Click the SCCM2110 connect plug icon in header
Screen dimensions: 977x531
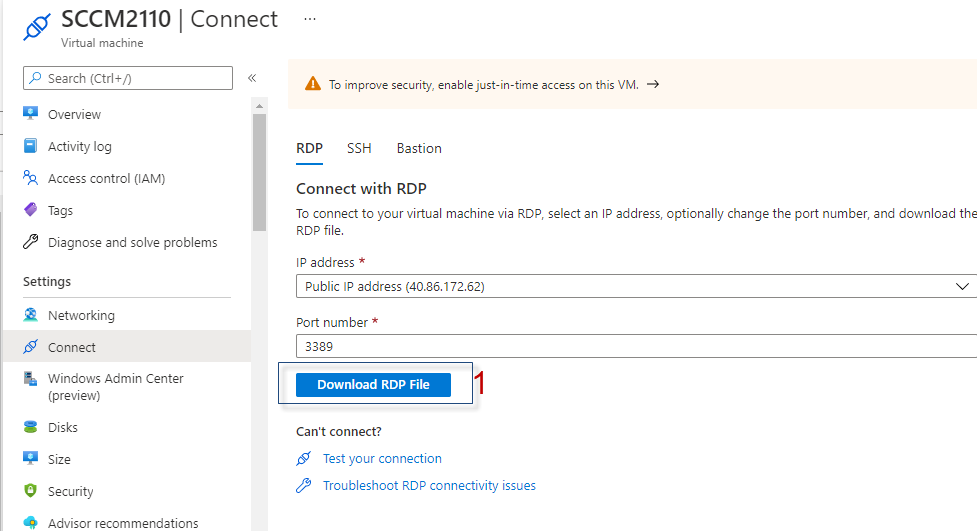(37, 27)
